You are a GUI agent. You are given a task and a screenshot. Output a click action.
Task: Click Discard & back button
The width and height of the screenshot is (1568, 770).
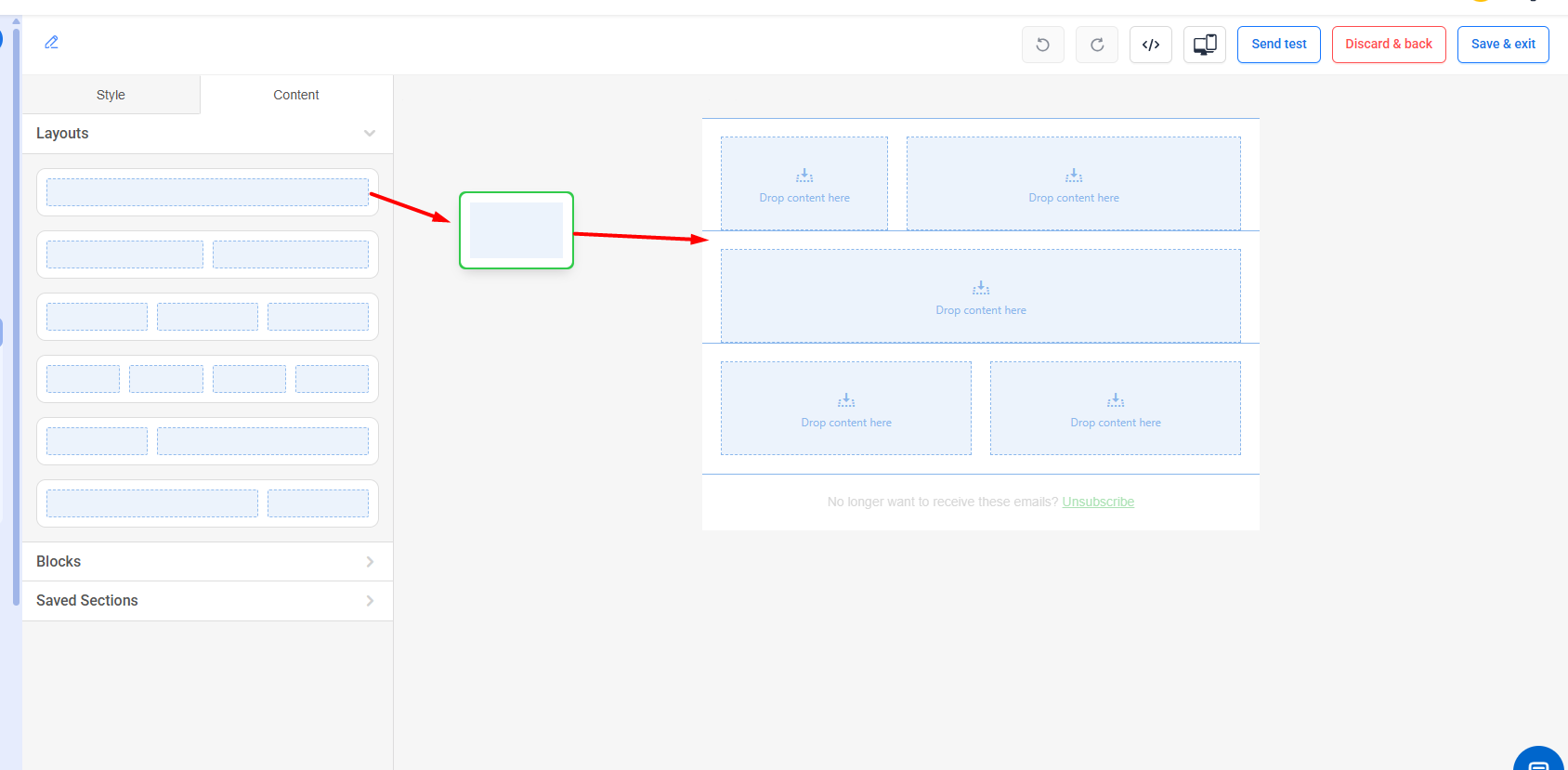pyautogui.click(x=1388, y=45)
